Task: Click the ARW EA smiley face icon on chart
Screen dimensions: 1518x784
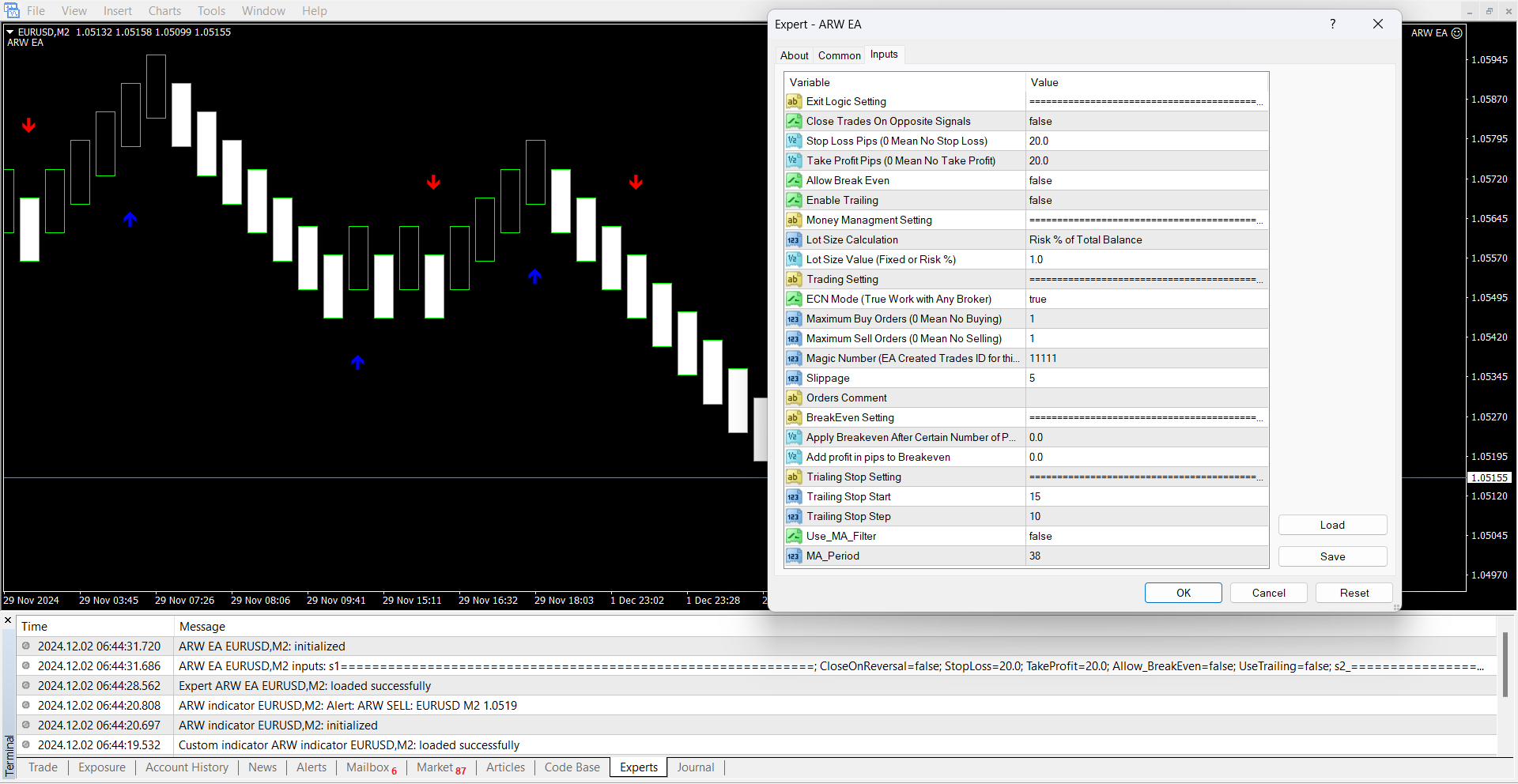Action: click(1457, 33)
